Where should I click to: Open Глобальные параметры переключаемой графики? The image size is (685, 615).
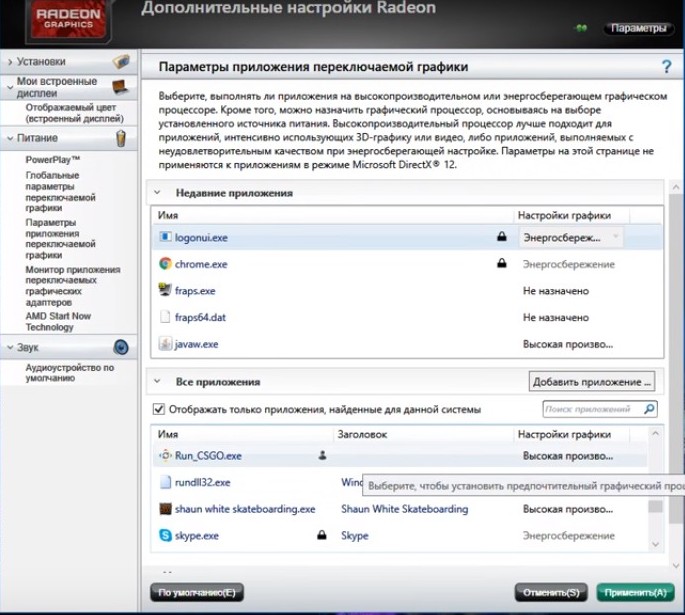pyautogui.click(x=60, y=191)
